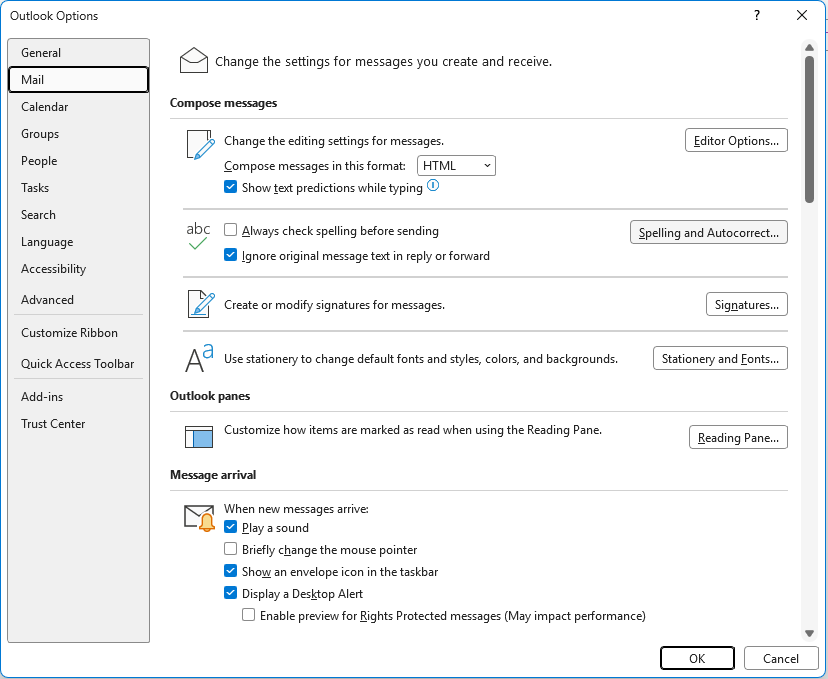The image size is (828, 679).
Task: Open Customize Ribbon settings
Action: (79, 333)
